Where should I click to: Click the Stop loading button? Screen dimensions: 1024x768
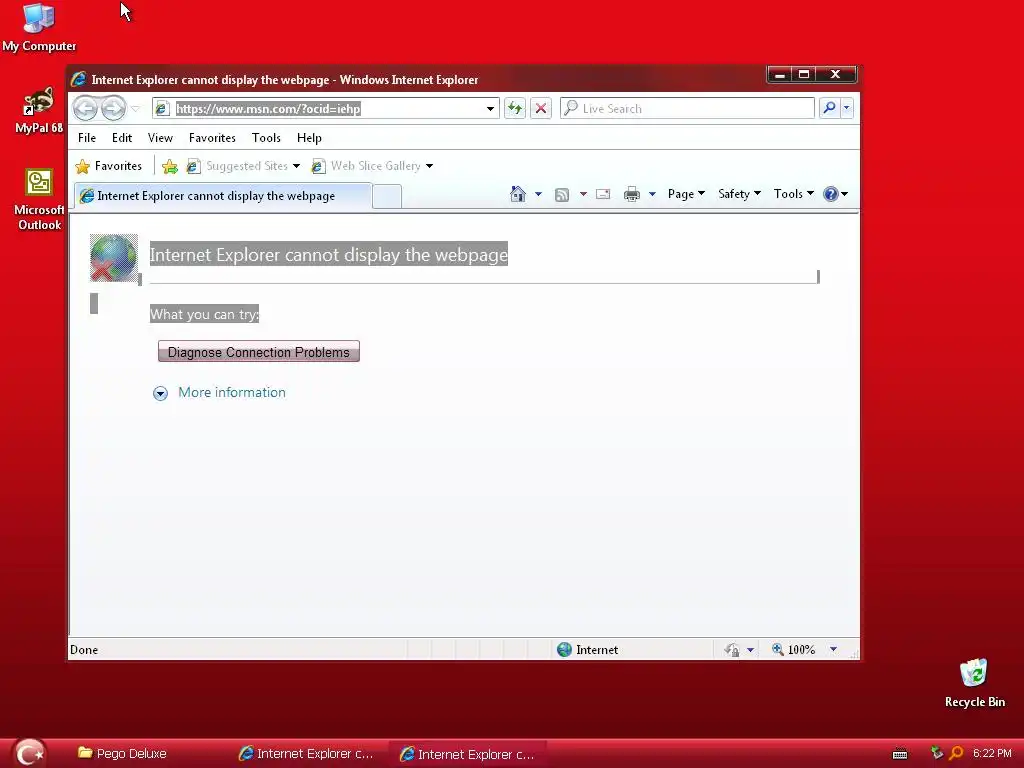click(541, 108)
